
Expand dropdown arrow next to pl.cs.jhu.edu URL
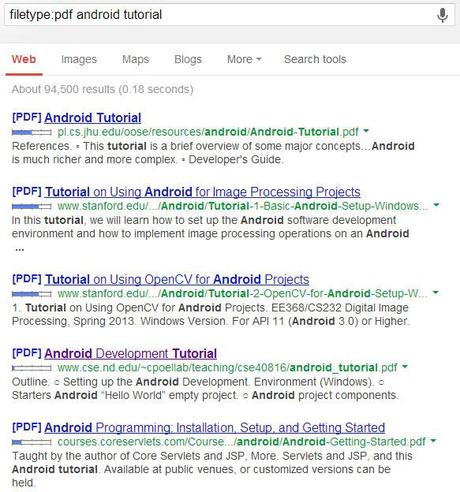(366, 131)
